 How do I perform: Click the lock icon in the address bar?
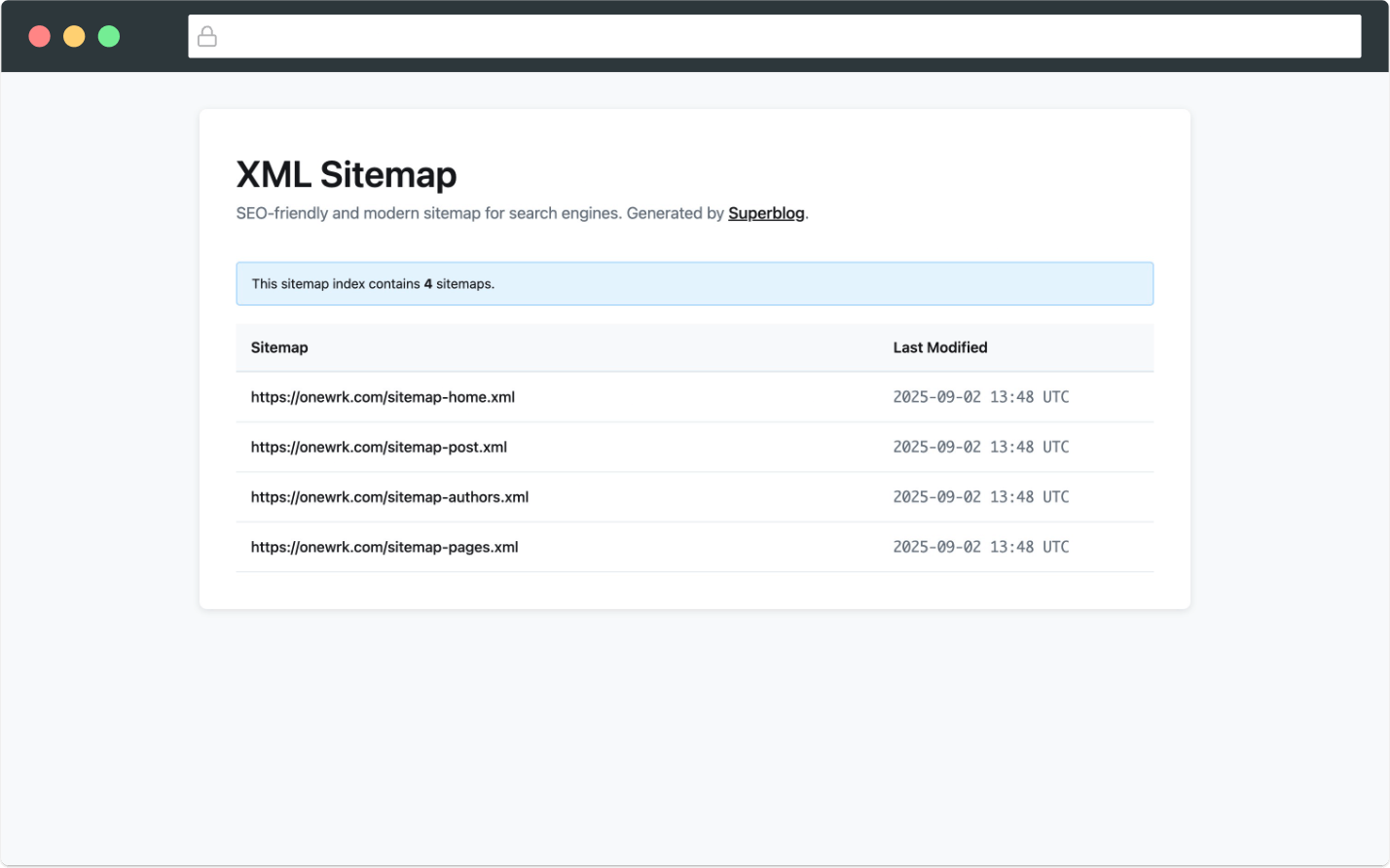click(x=207, y=36)
